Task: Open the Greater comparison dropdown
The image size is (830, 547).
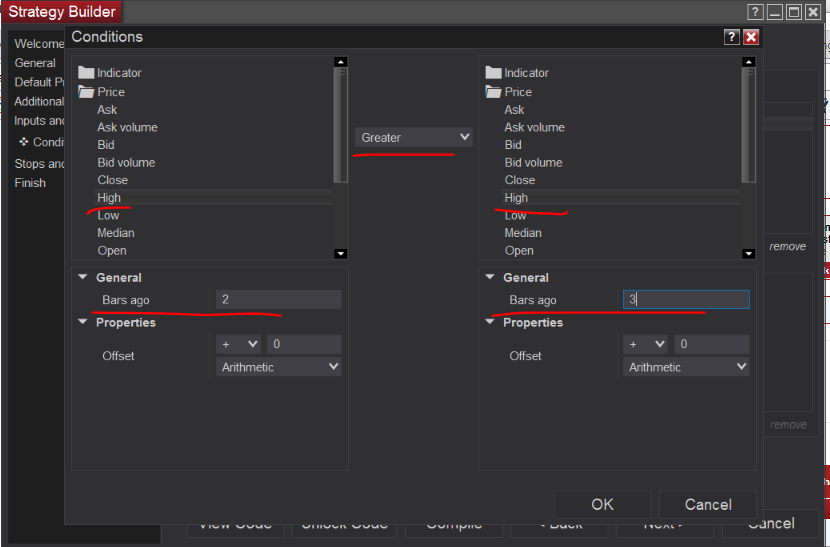Action: tap(413, 138)
